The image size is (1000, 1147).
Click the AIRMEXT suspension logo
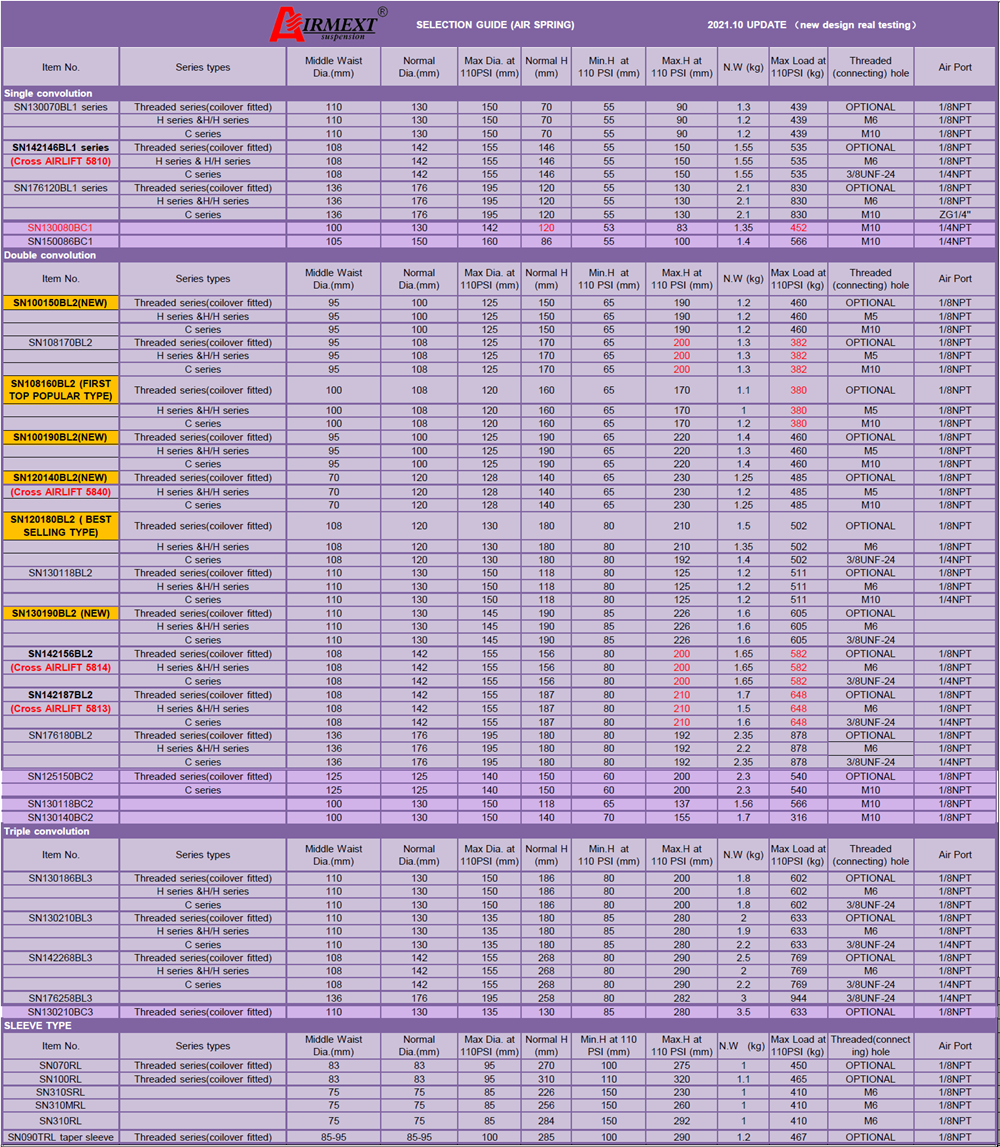pyautogui.click(x=328, y=24)
